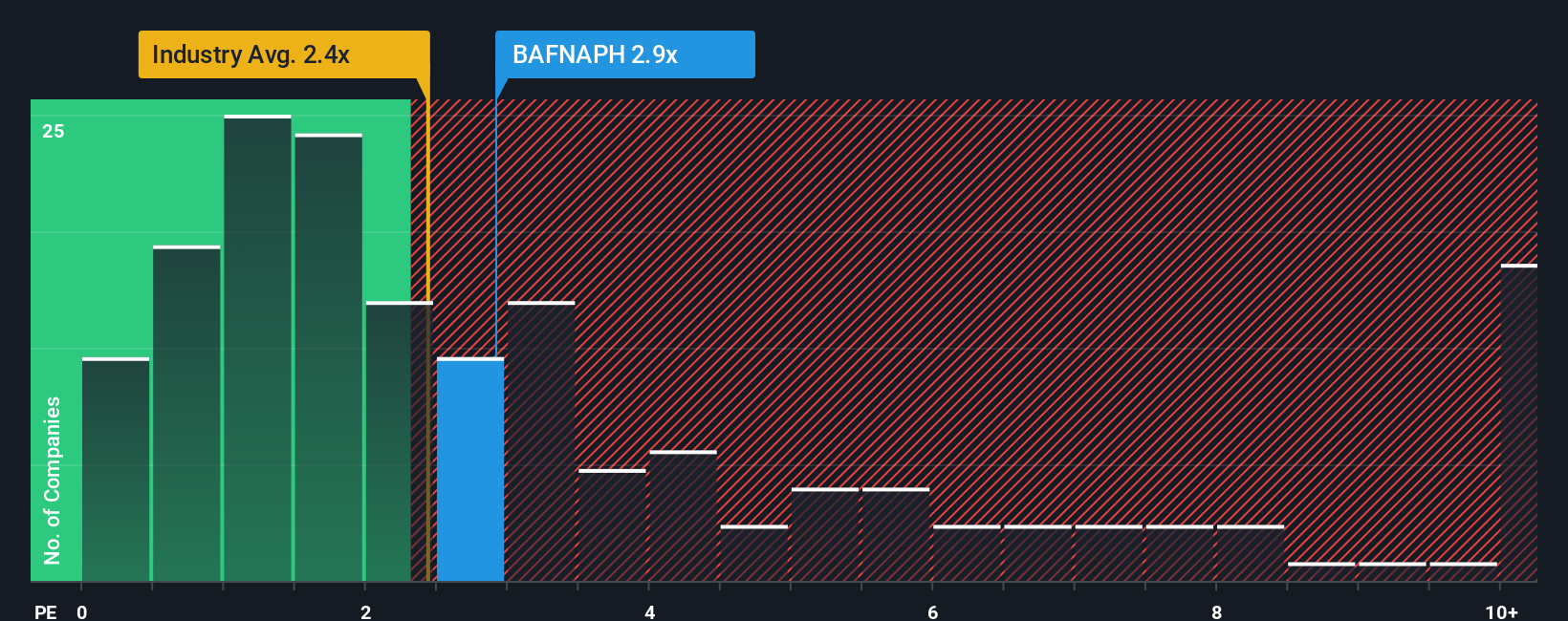Click the 'No. of Companies' axis title
Viewport: 1568px width, 621px height.
pos(52,480)
